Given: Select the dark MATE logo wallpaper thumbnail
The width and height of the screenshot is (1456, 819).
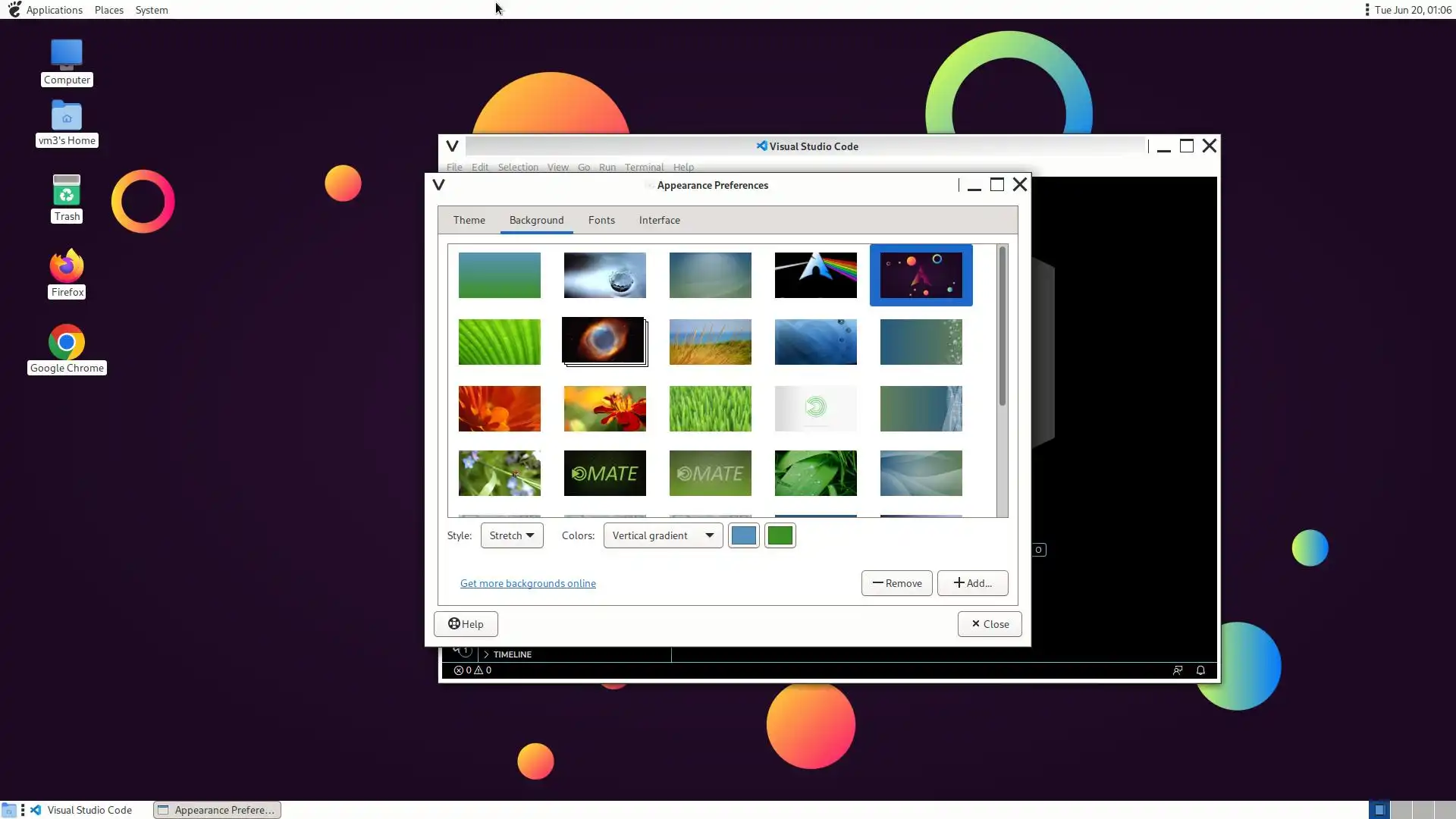Looking at the screenshot, I should click(604, 473).
